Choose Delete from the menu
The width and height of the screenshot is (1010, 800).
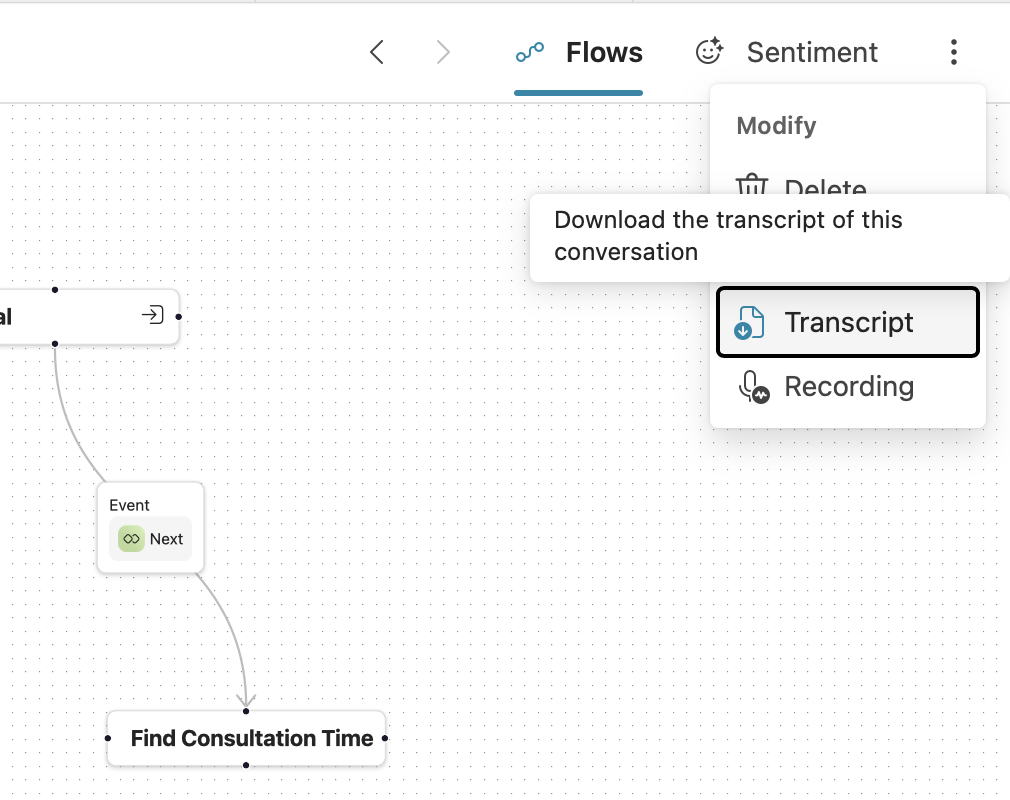[825, 188]
